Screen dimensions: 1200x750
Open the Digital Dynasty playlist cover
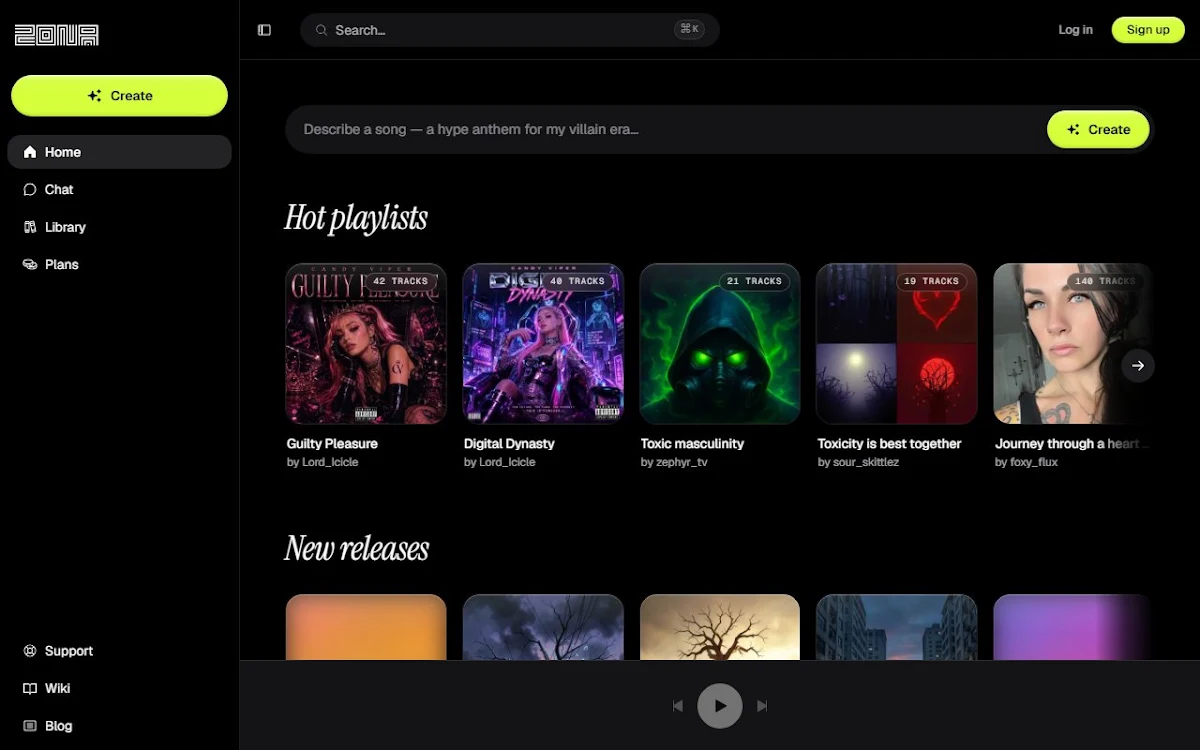(x=543, y=343)
